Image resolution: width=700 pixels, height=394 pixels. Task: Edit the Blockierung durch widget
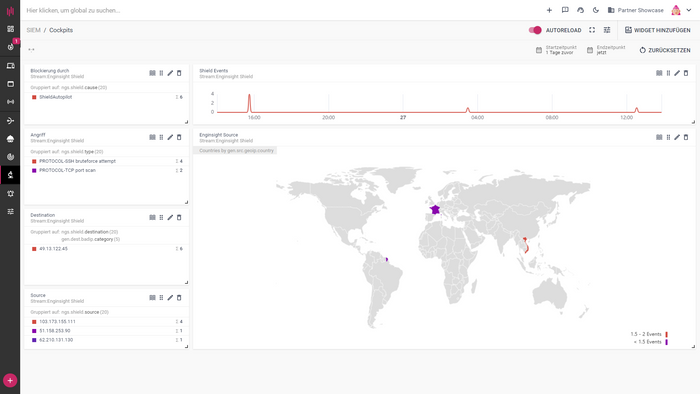(170, 73)
